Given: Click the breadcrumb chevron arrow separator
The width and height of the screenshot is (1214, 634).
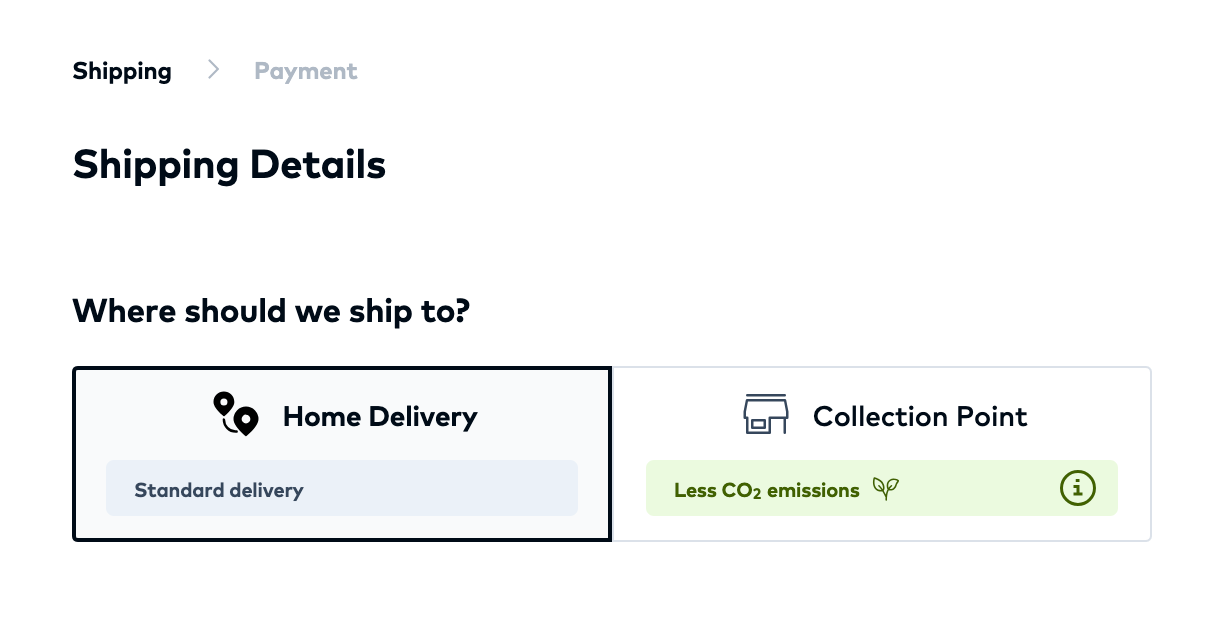Looking at the screenshot, I should pos(213,70).
